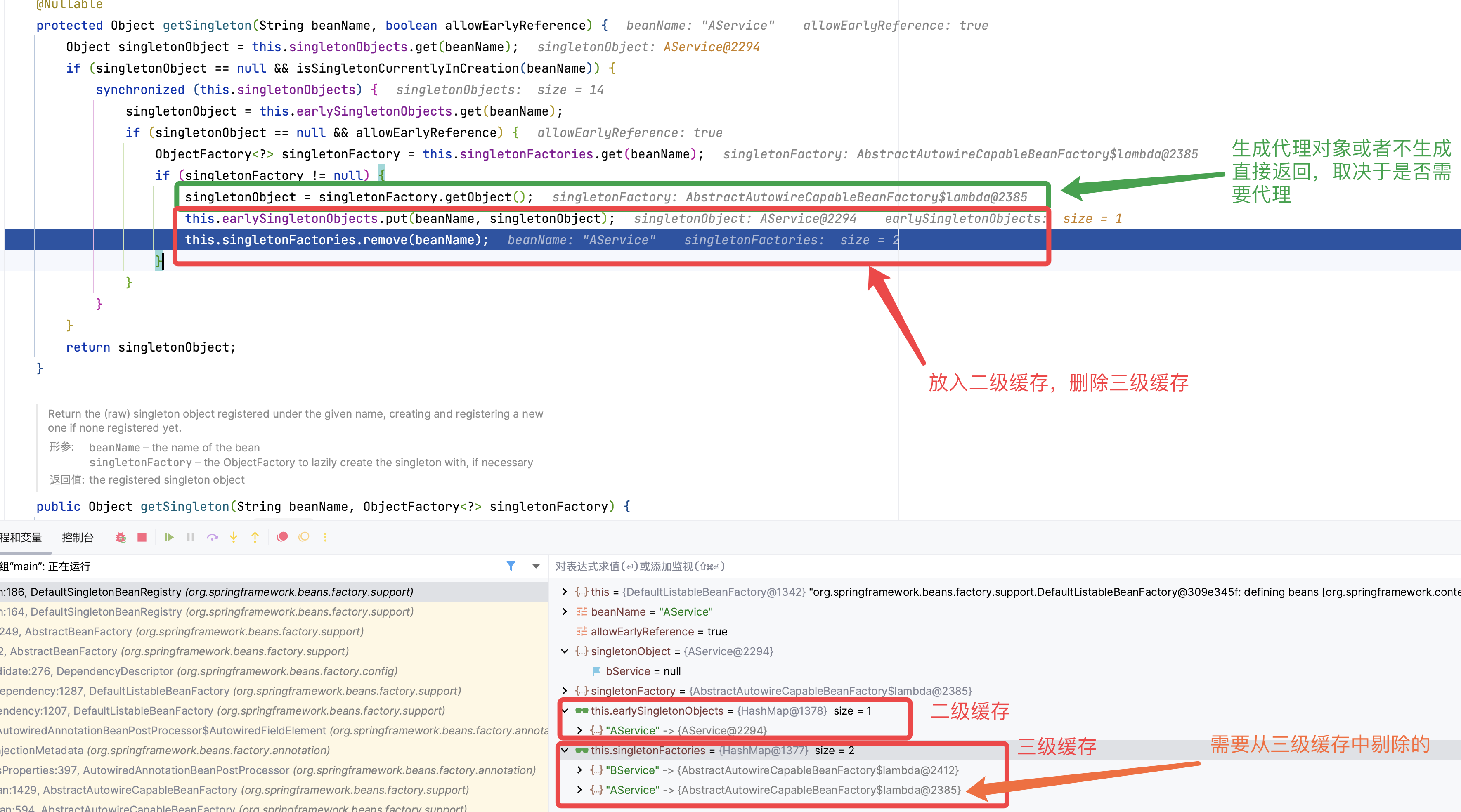Stop the debug session with red square
The image size is (1461, 812).
[142, 537]
